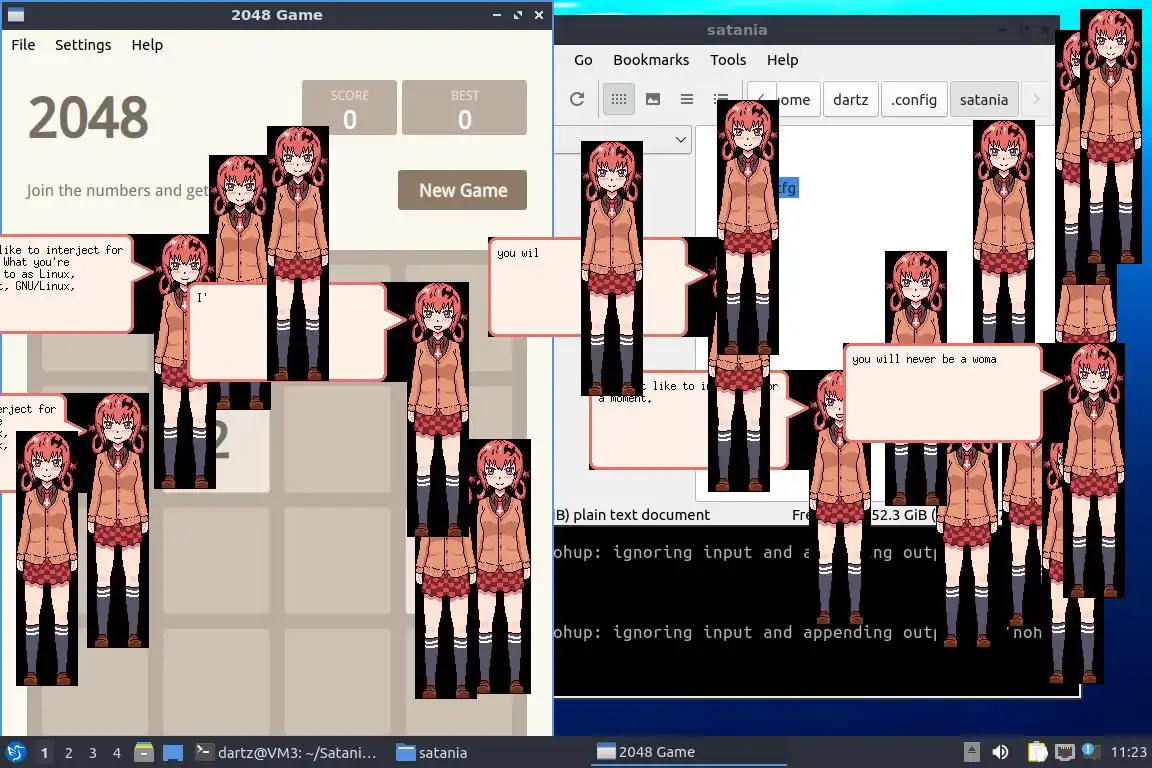Click the show desktop icon on taskbar
Image resolution: width=1152 pixels, height=768 pixels.
[x=173, y=753]
